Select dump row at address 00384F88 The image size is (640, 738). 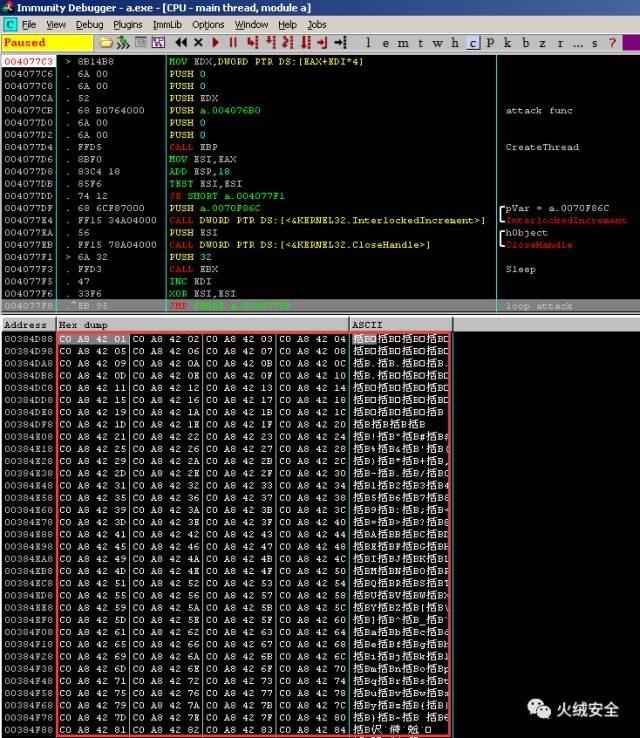(226, 730)
